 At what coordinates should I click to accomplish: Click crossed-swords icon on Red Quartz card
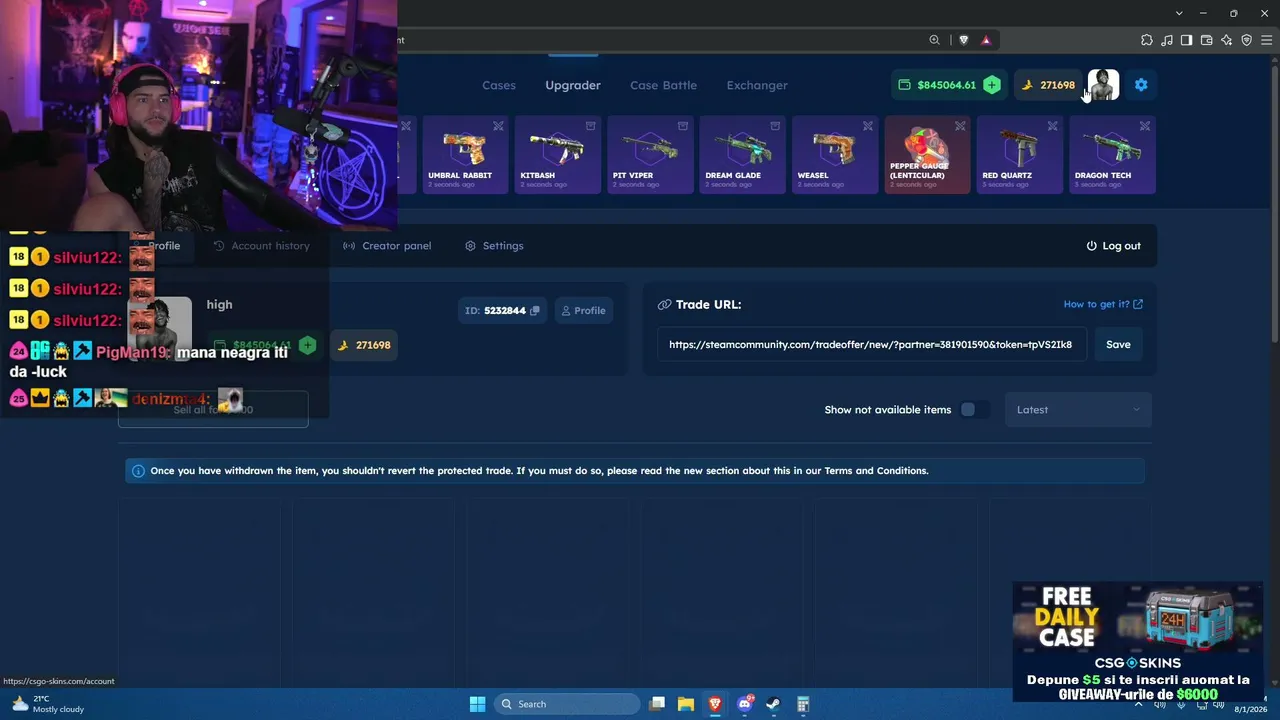(x=1052, y=126)
